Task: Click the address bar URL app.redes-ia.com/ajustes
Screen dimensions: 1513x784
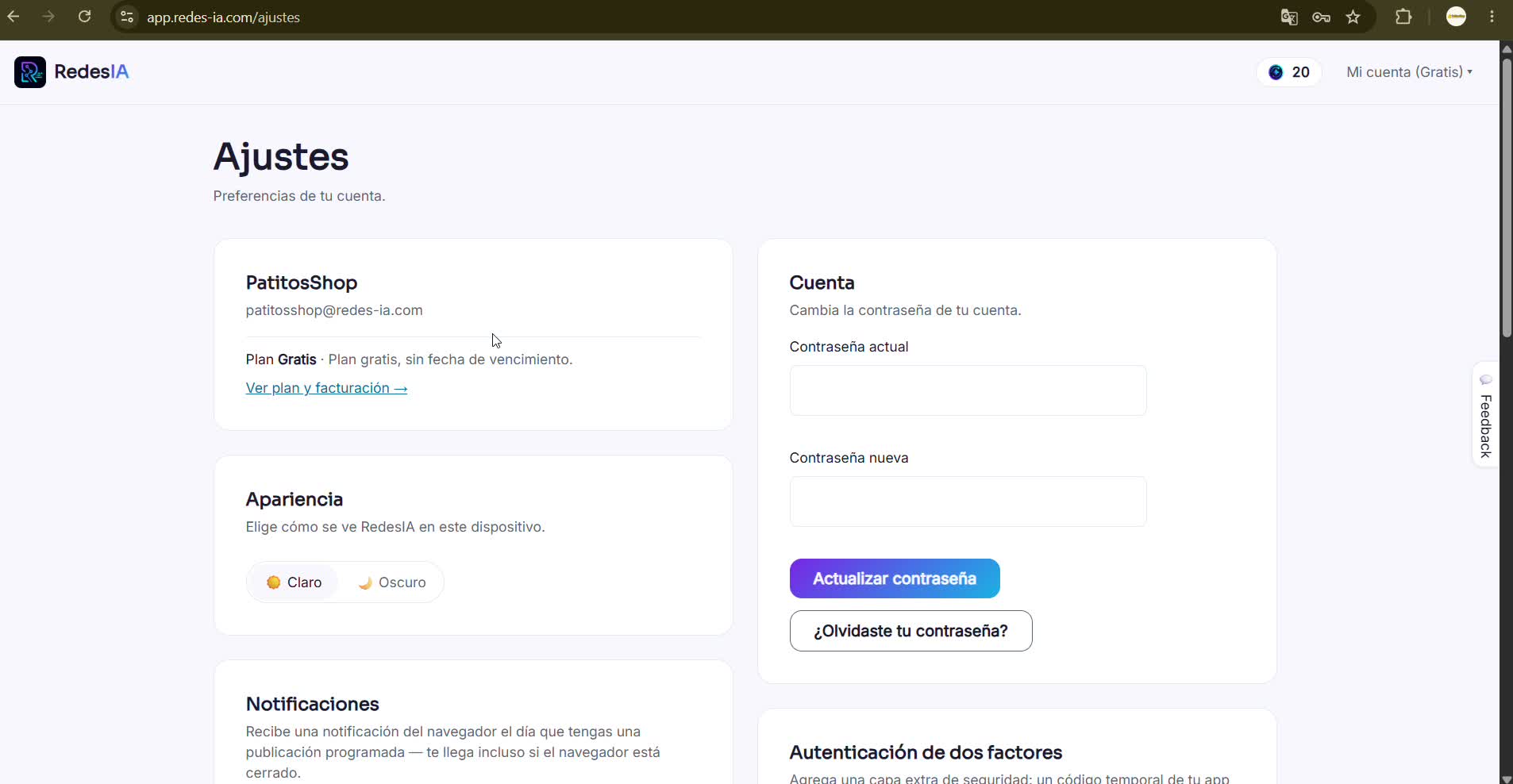Action: tap(223, 17)
